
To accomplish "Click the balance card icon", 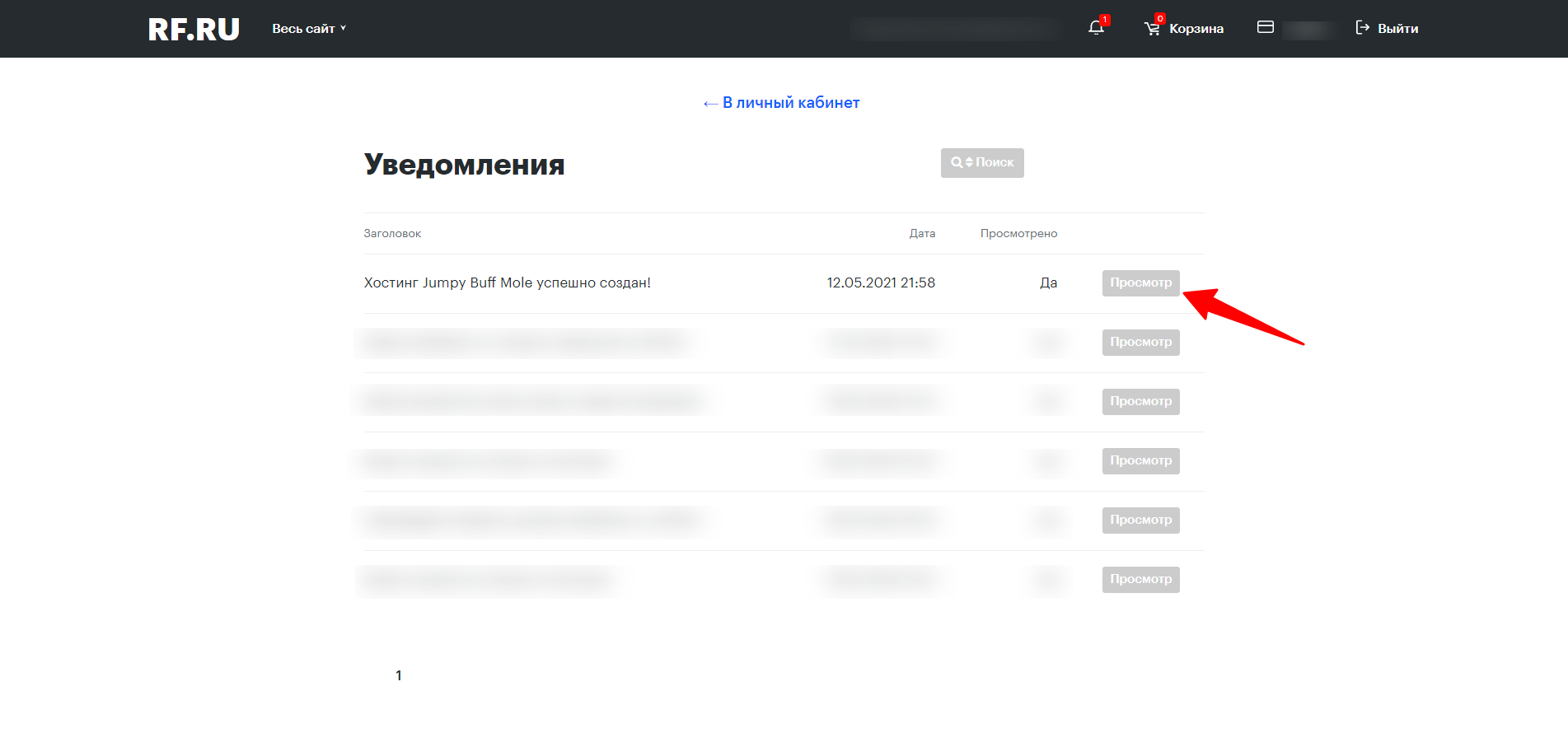I will pyautogui.click(x=1266, y=28).
